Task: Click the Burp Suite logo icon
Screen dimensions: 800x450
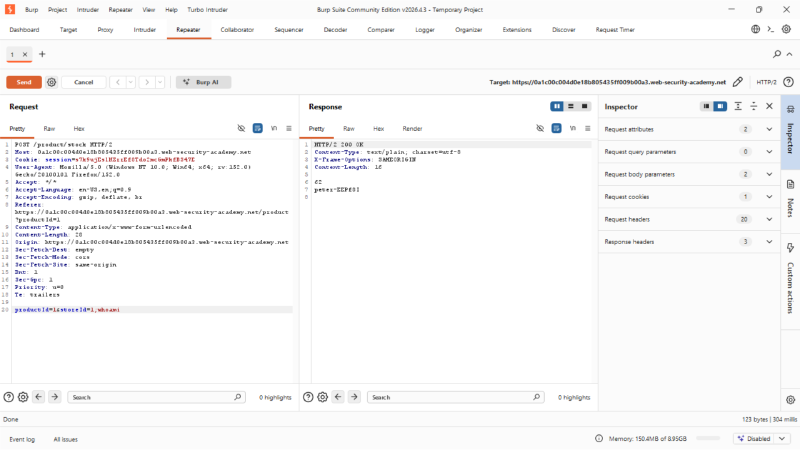Action: click(10, 9)
